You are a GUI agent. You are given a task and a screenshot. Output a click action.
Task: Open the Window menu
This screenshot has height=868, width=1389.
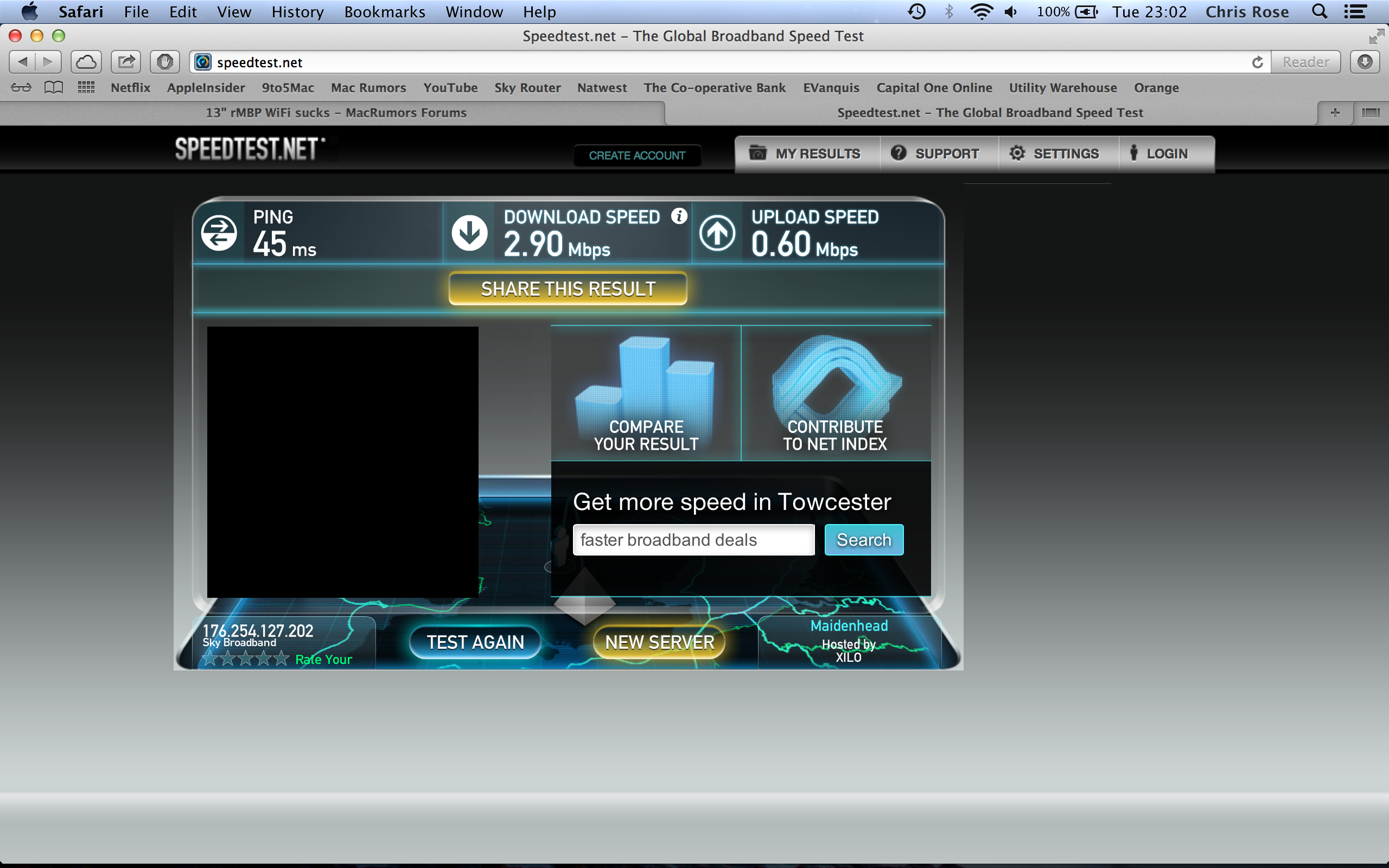tap(474, 11)
